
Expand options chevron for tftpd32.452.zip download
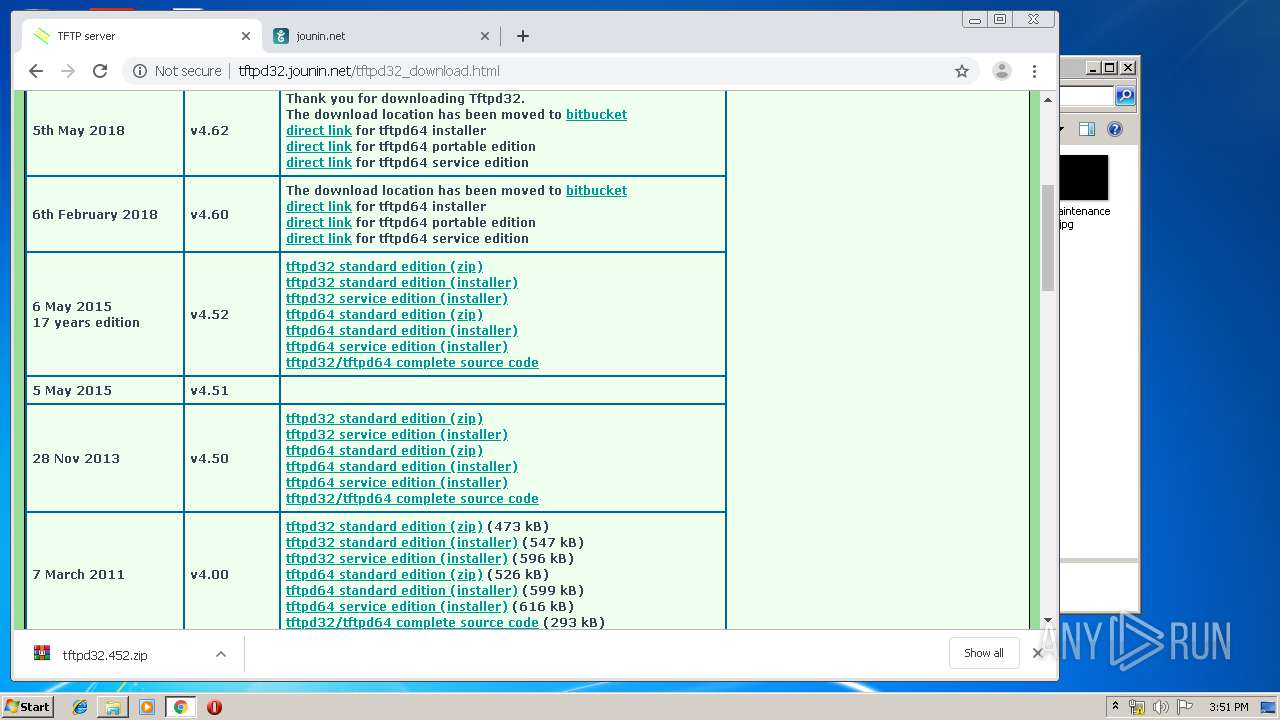coord(221,655)
